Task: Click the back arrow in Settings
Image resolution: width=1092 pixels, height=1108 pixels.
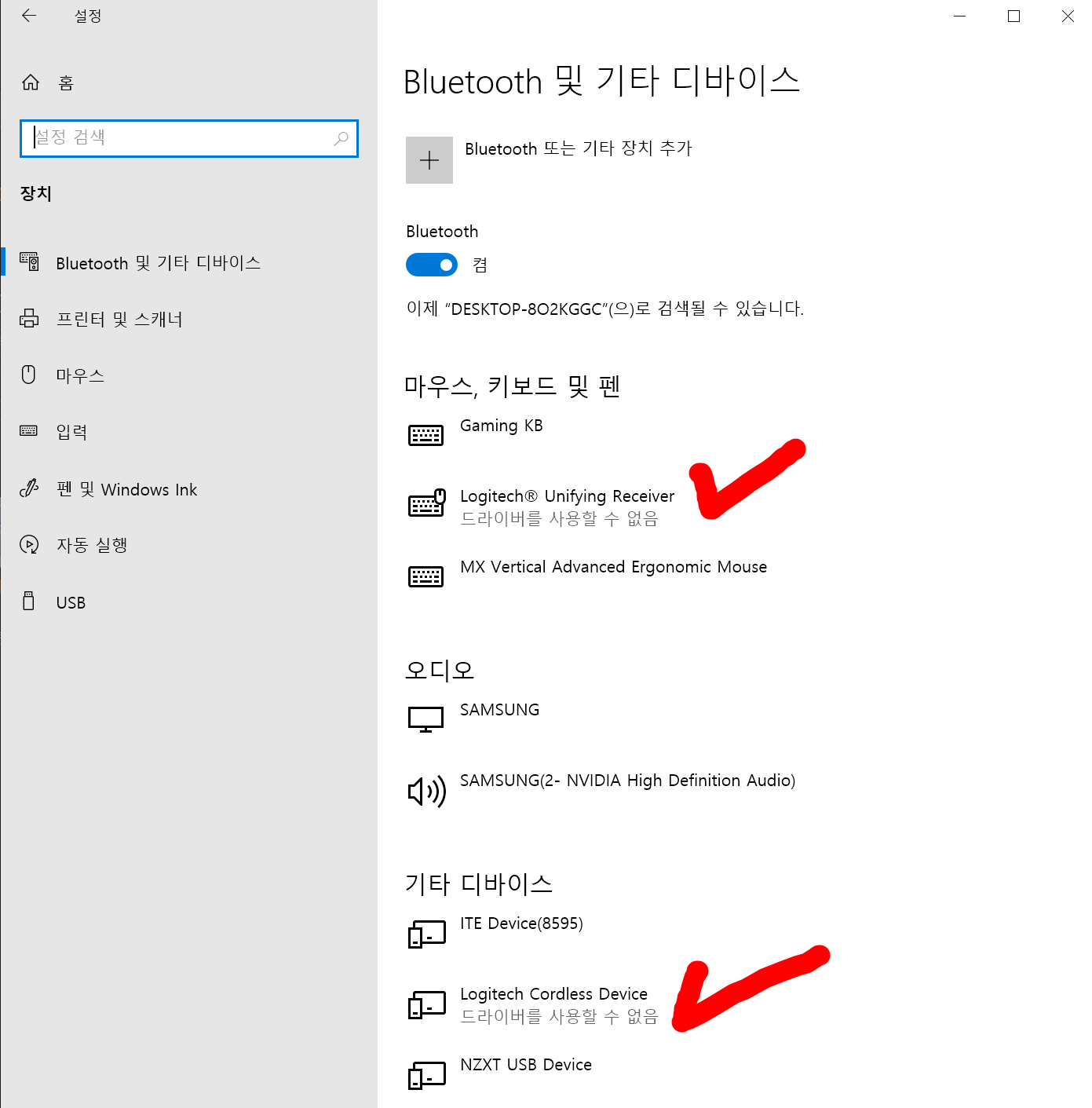Action: [29, 16]
